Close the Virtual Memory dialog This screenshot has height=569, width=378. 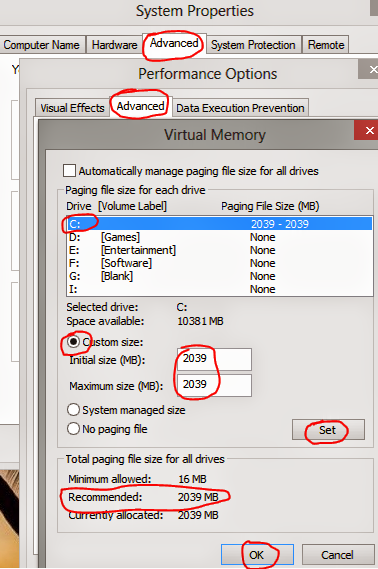pos(367,130)
